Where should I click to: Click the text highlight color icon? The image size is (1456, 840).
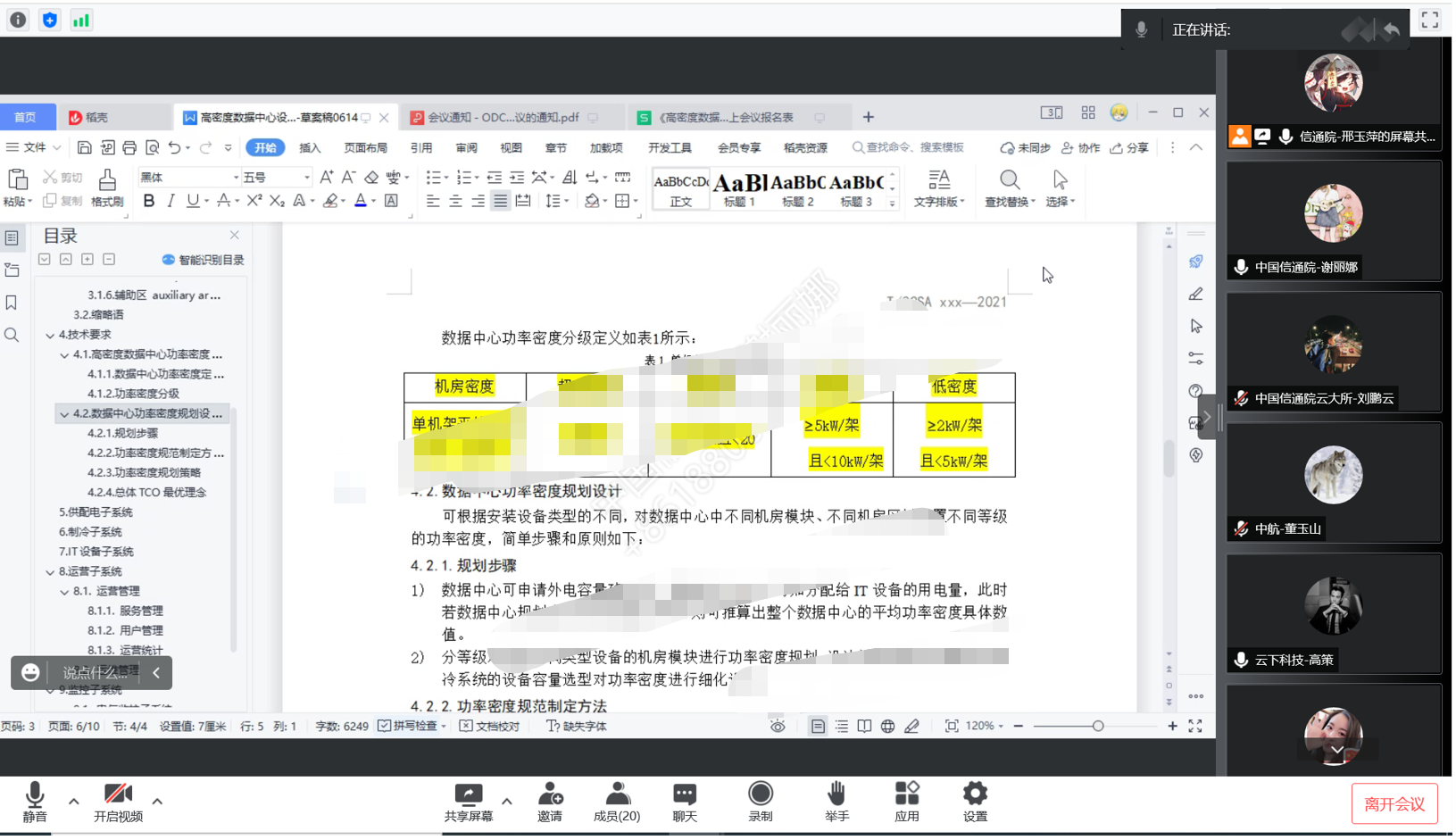pyautogui.click(x=330, y=202)
